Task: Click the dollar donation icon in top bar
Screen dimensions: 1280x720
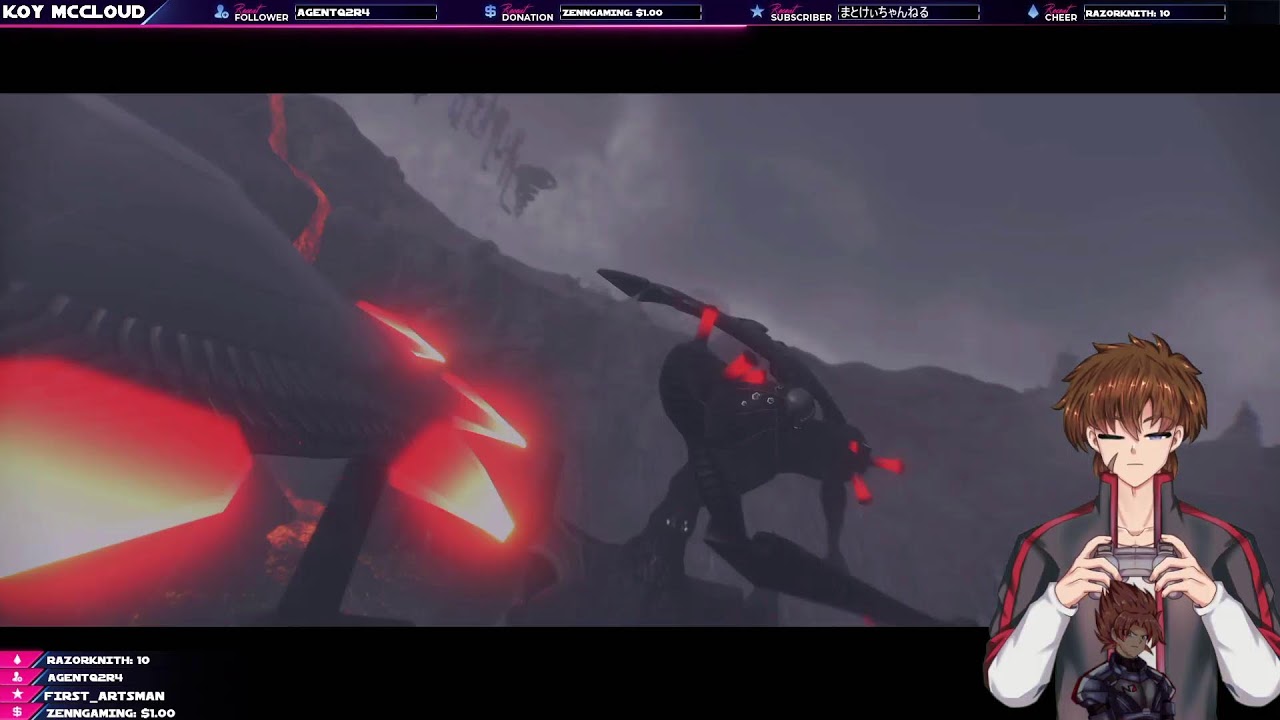Action: 490,12
